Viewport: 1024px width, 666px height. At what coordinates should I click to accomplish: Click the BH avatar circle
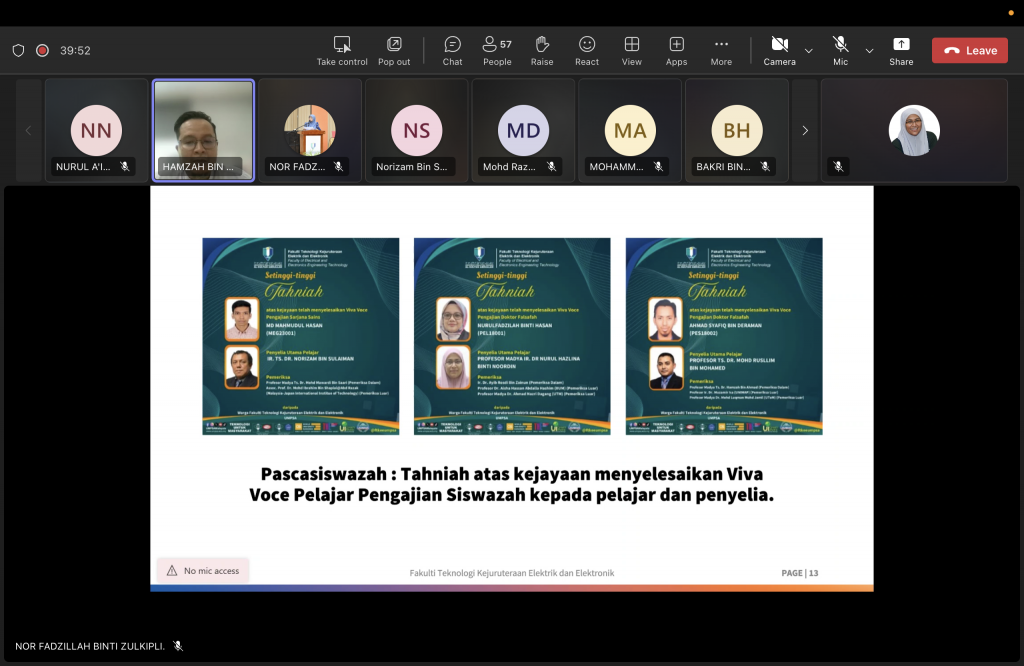point(737,130)
